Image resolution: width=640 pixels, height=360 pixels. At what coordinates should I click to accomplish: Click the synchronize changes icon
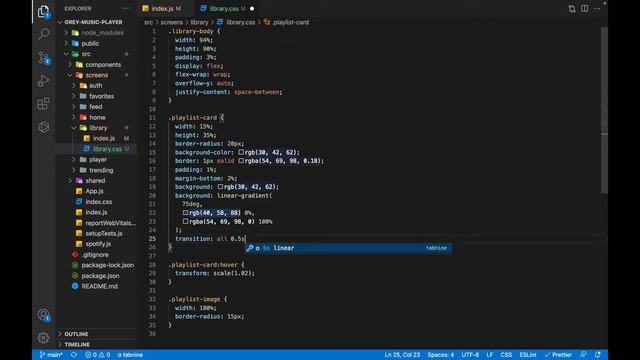pyautogui.click(x=73, y=355)
